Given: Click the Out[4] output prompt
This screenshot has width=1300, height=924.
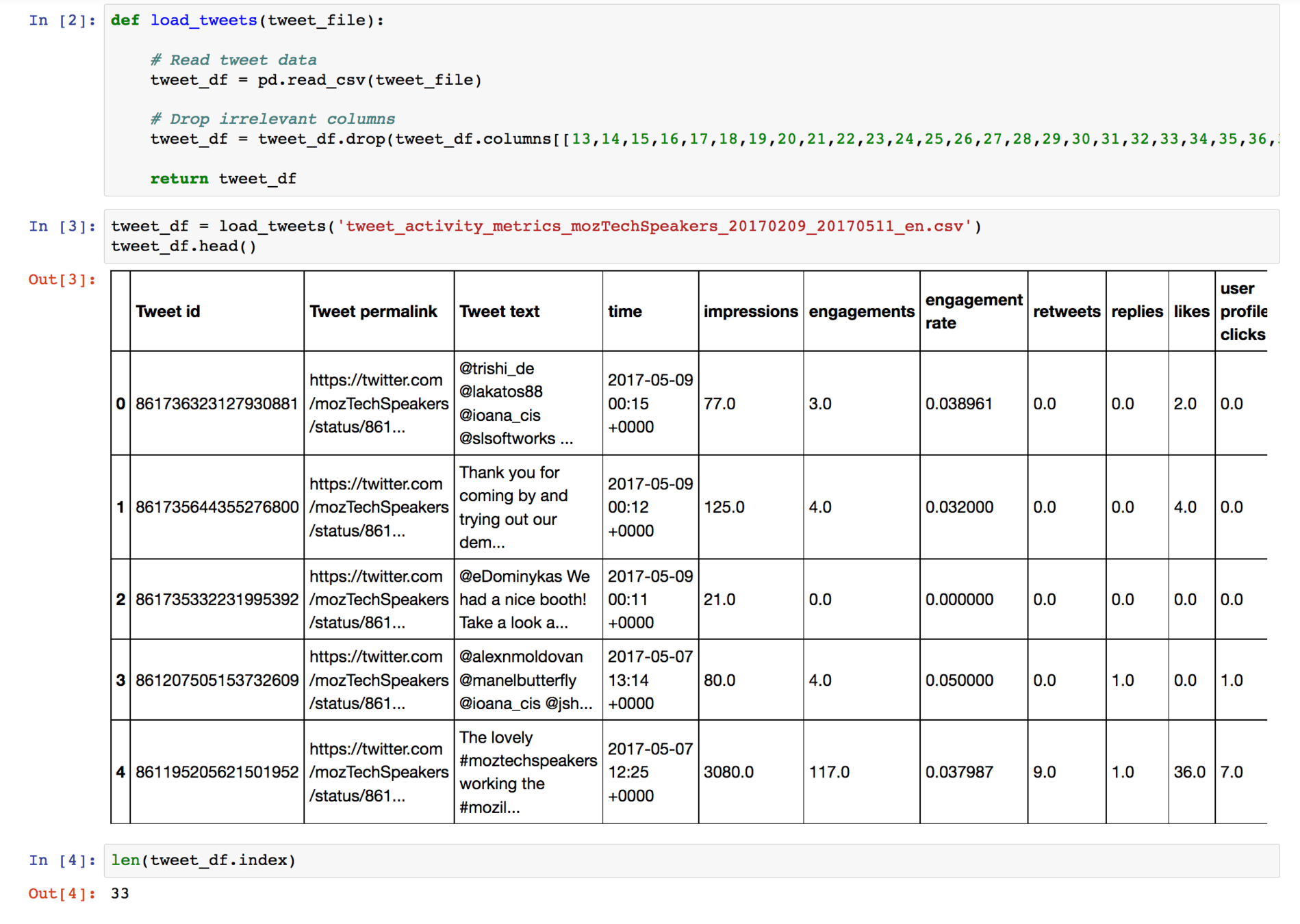Looking at the screenshot, I should [62, 894].
